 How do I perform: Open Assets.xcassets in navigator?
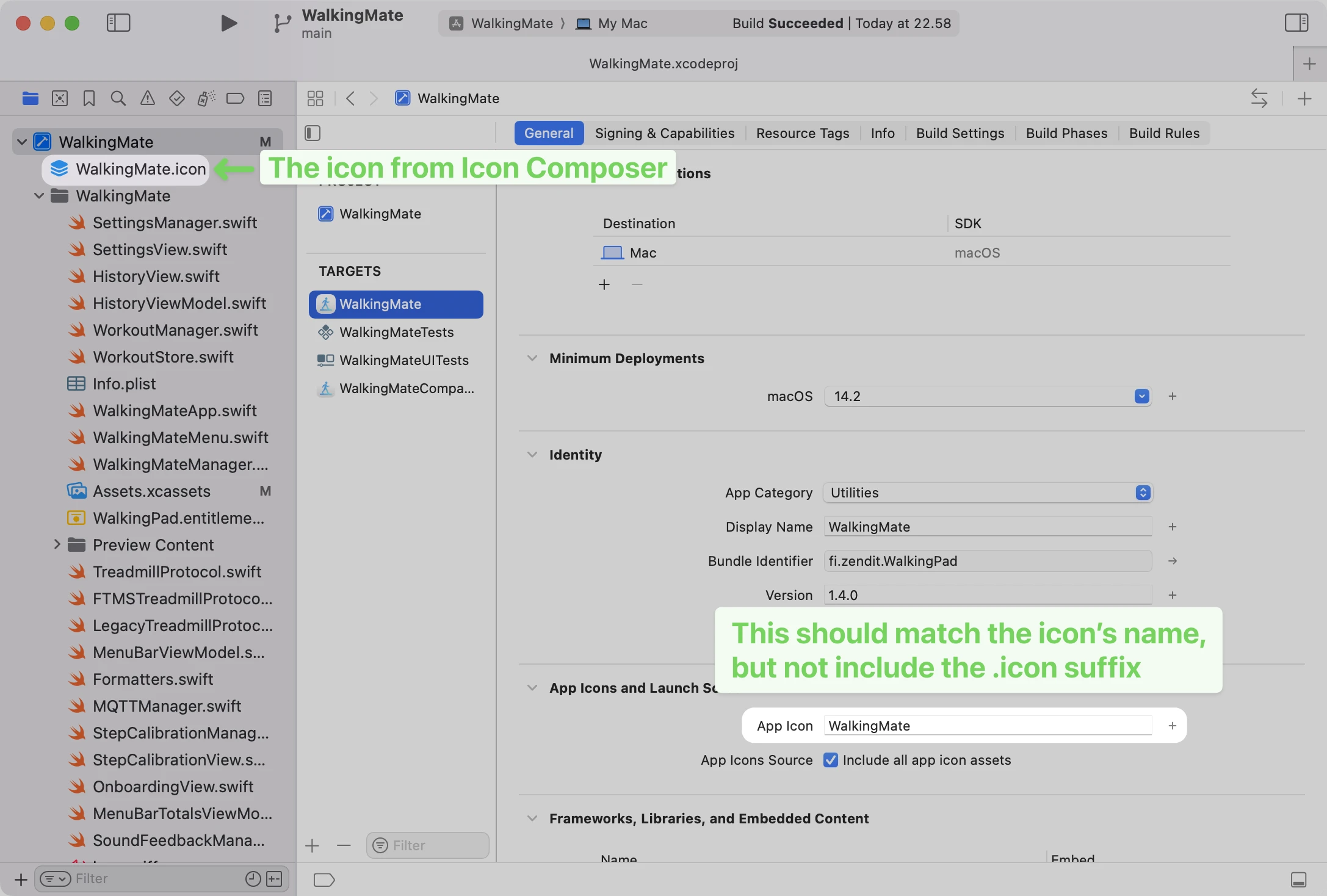click(x=151, y=491)
